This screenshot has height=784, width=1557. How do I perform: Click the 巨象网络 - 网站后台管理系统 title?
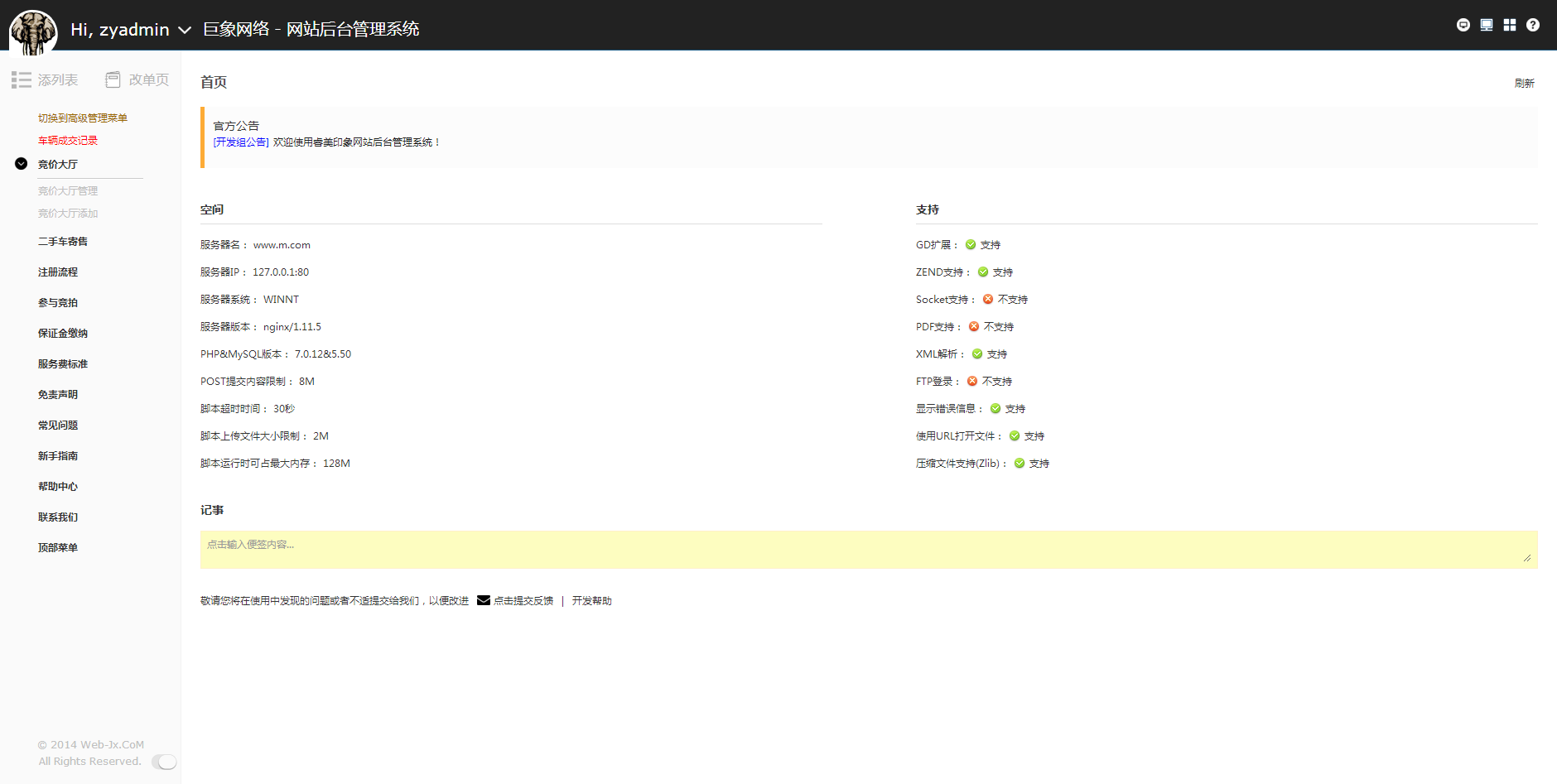pos(311,29)
